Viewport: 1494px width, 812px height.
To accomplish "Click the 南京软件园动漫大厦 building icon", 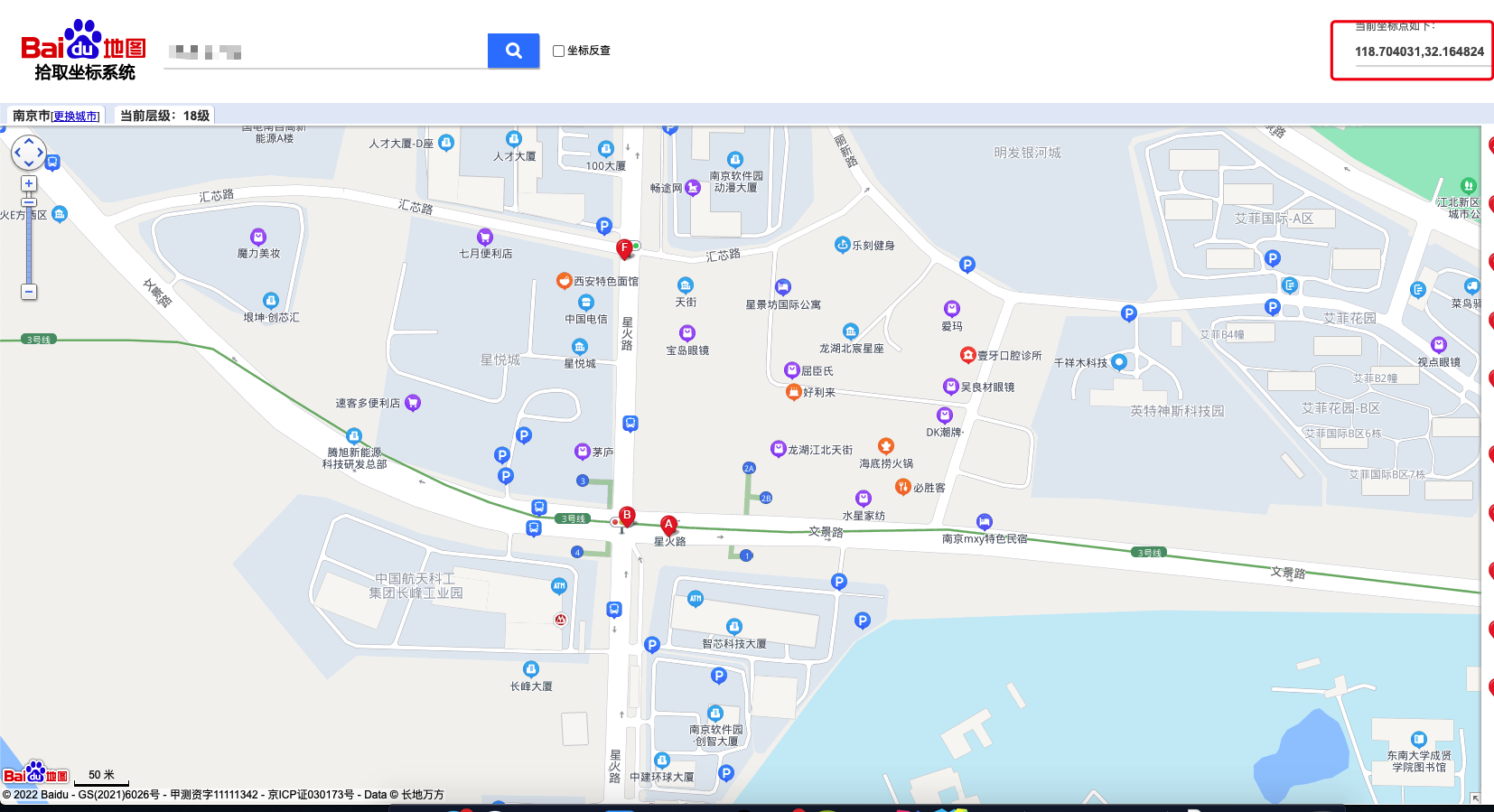I will point(735,160).
